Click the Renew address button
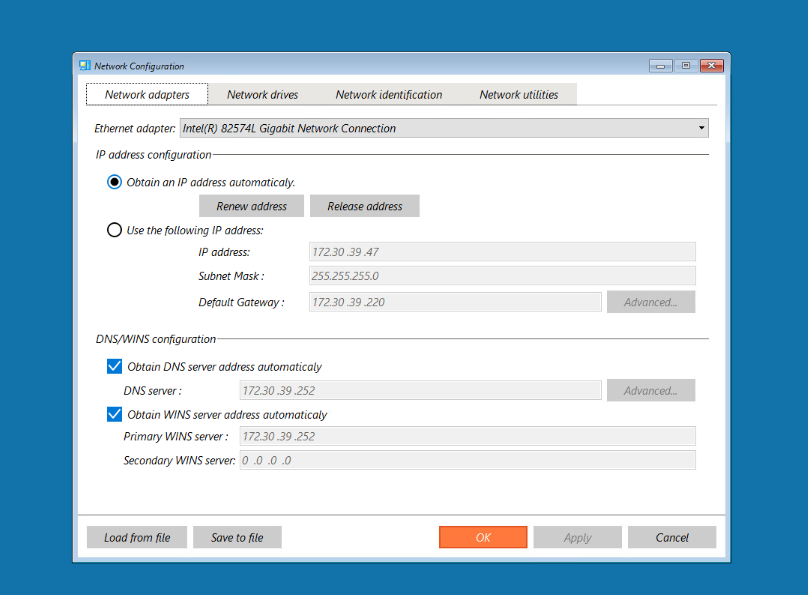Viewport: 808px width, 595px height. [251, 206]
